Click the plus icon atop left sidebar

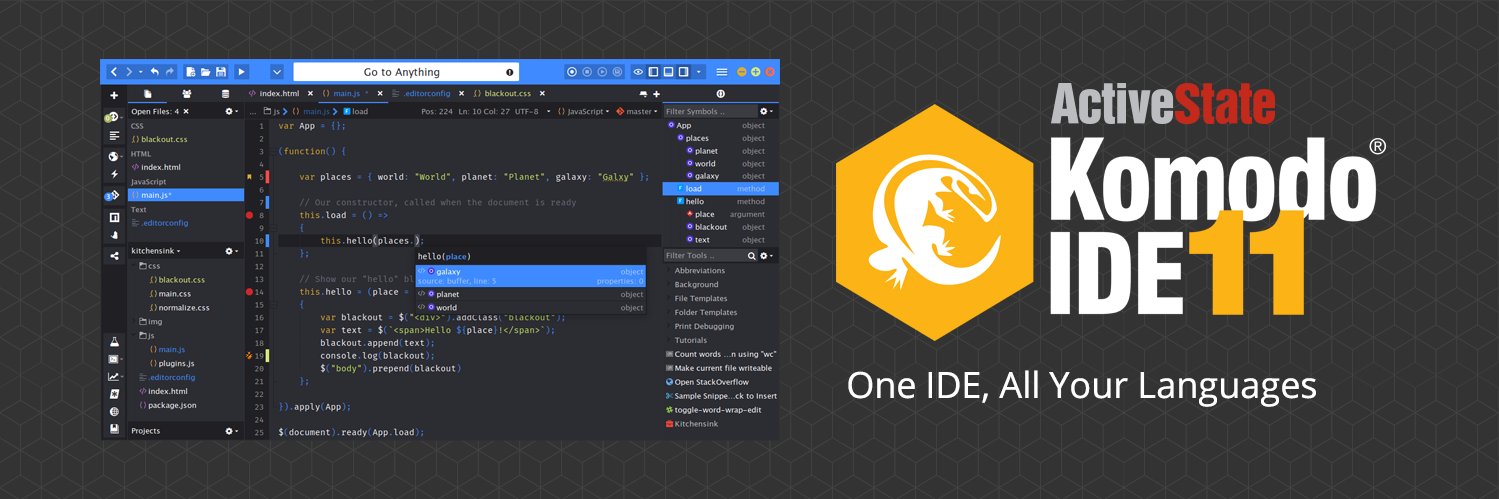click(x=114, y=95)
